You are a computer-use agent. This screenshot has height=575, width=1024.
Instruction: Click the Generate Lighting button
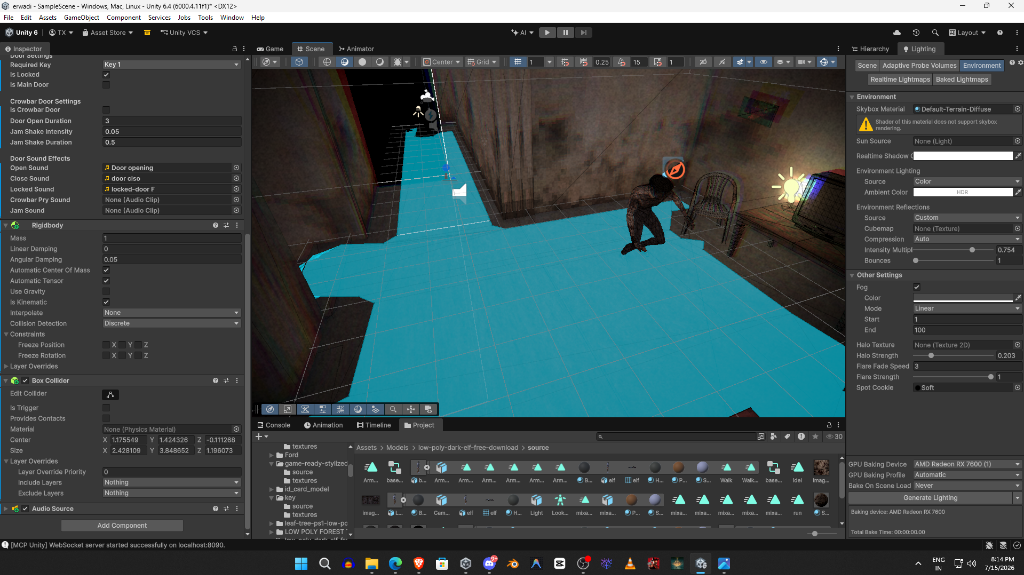coord(930,498)
